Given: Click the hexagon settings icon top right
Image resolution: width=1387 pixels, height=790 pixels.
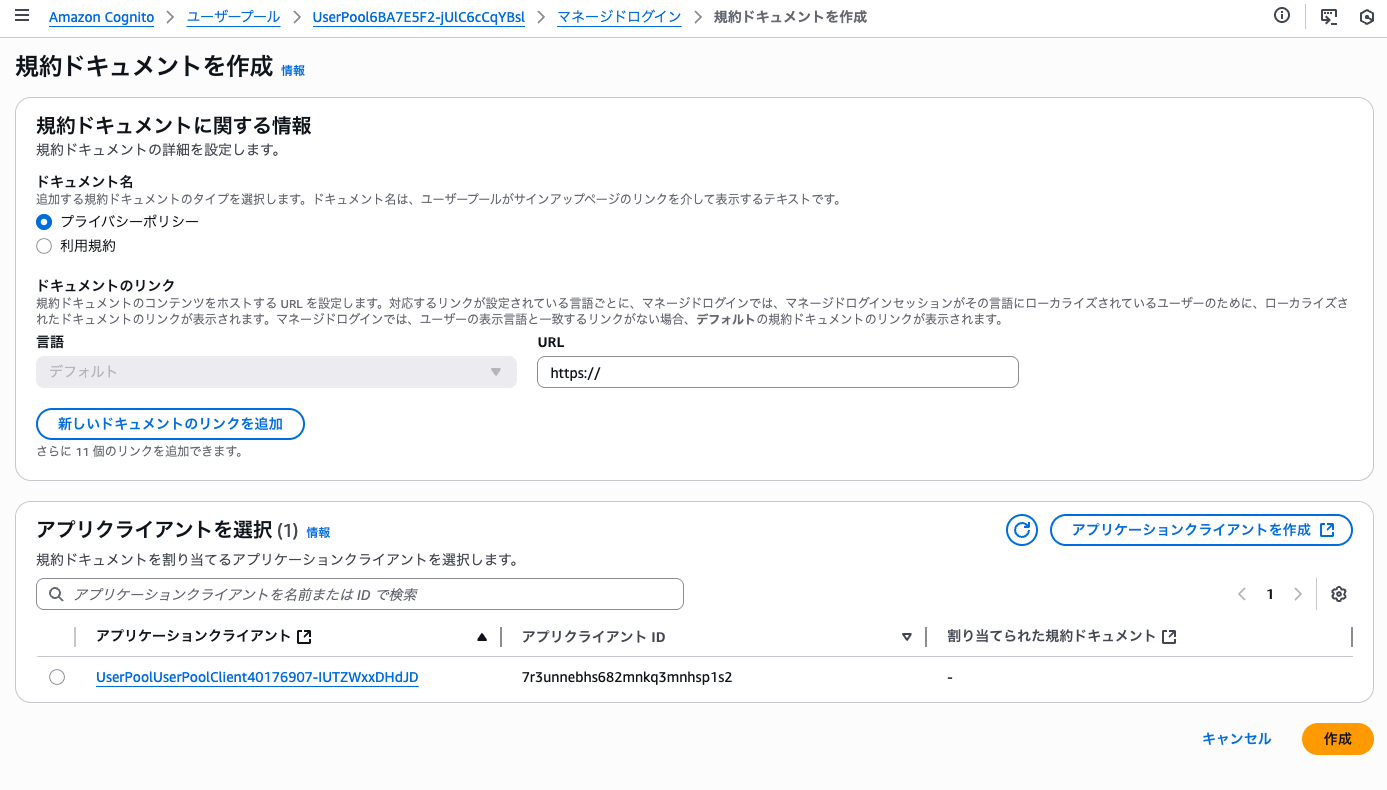Looking at the screenshot, I should pyautogui.click(x=1367, y=17).
